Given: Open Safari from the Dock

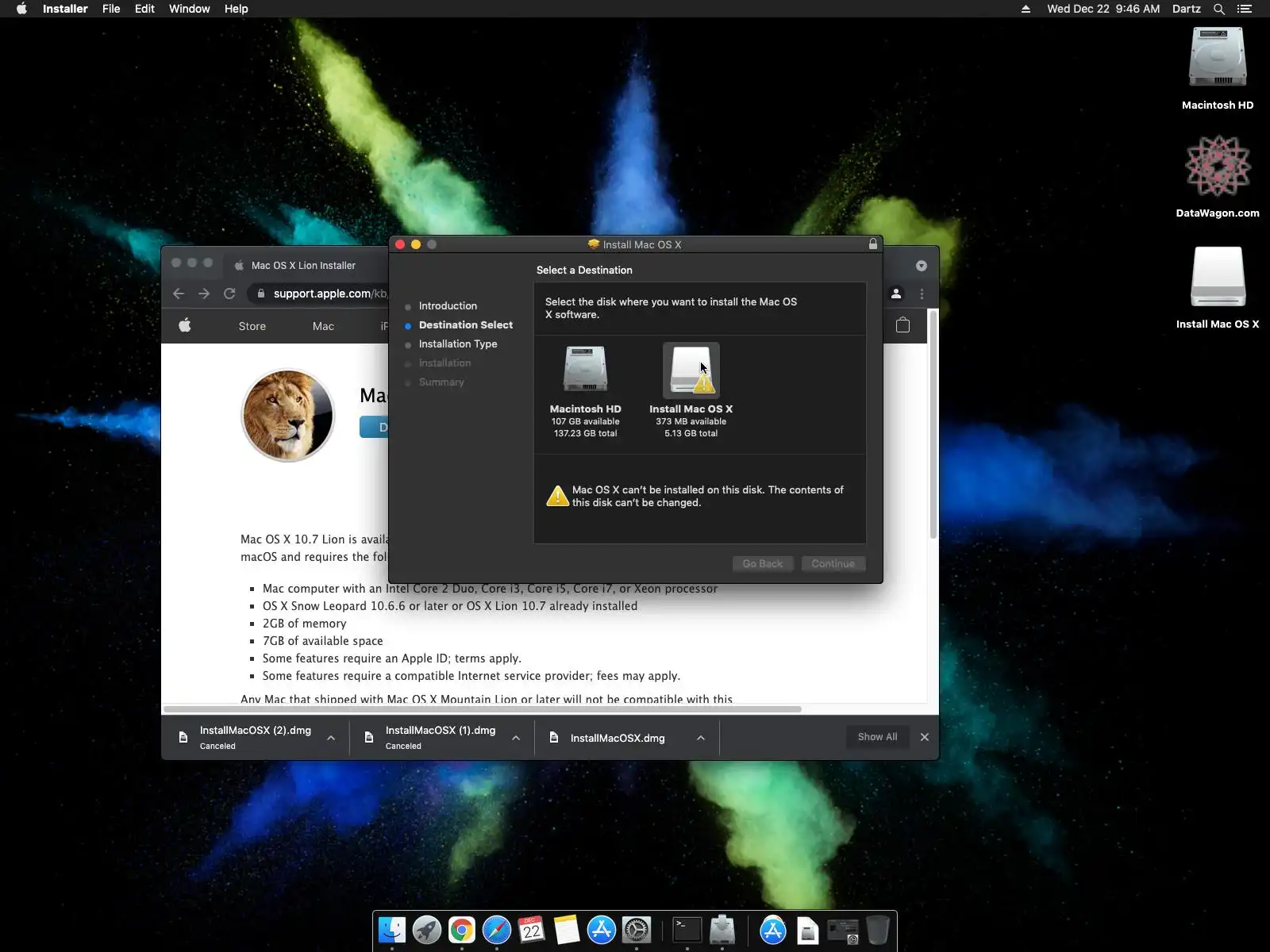Looking at the screenshot, I should pyautogui.click(x=497, y=930).
